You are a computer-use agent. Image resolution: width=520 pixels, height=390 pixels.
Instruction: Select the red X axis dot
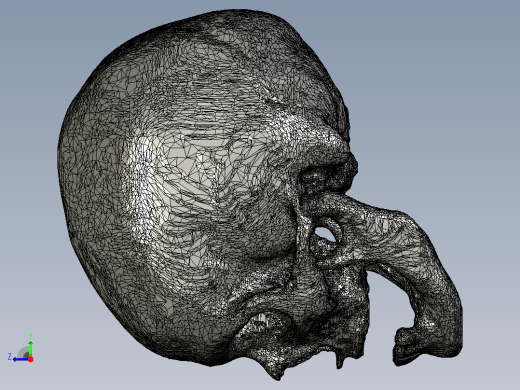point(31,359)
